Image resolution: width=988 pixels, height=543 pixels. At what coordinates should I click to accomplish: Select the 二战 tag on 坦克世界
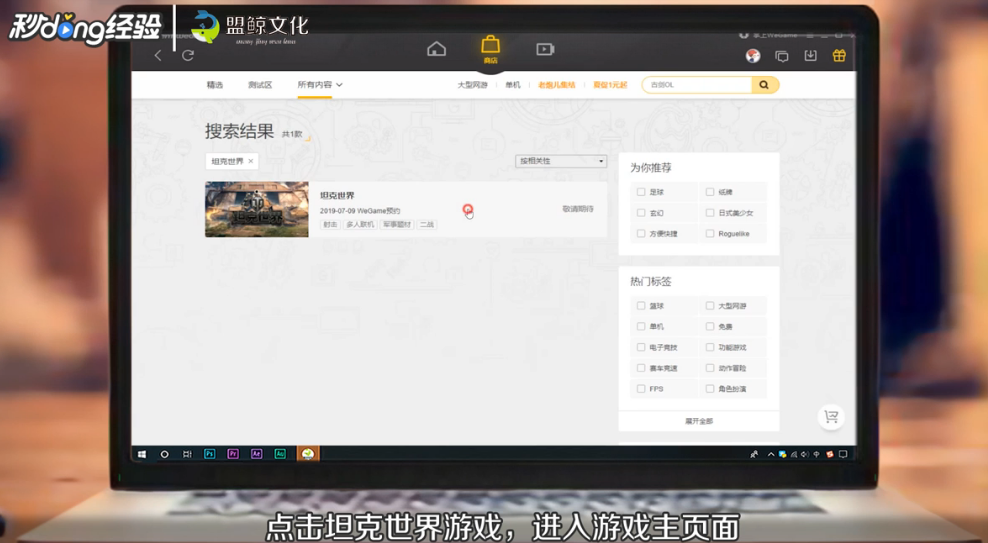pos(427,224)
